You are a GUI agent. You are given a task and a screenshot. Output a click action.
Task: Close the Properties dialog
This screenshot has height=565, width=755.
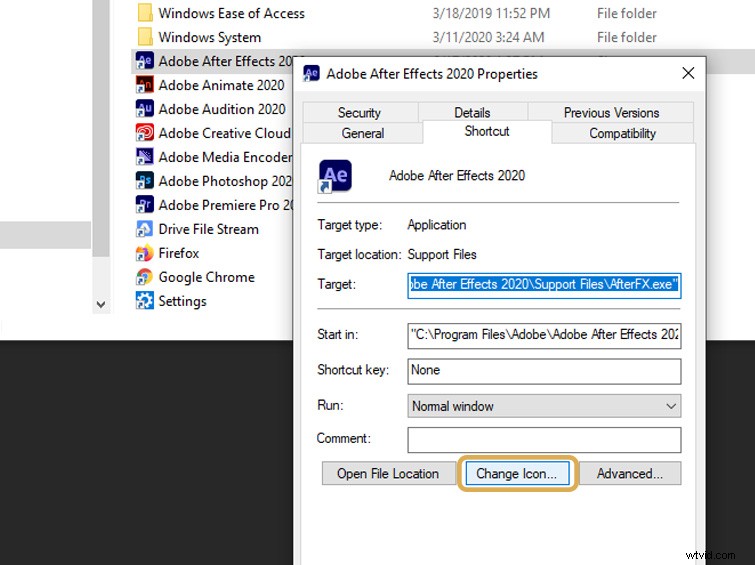click(688, 73)
